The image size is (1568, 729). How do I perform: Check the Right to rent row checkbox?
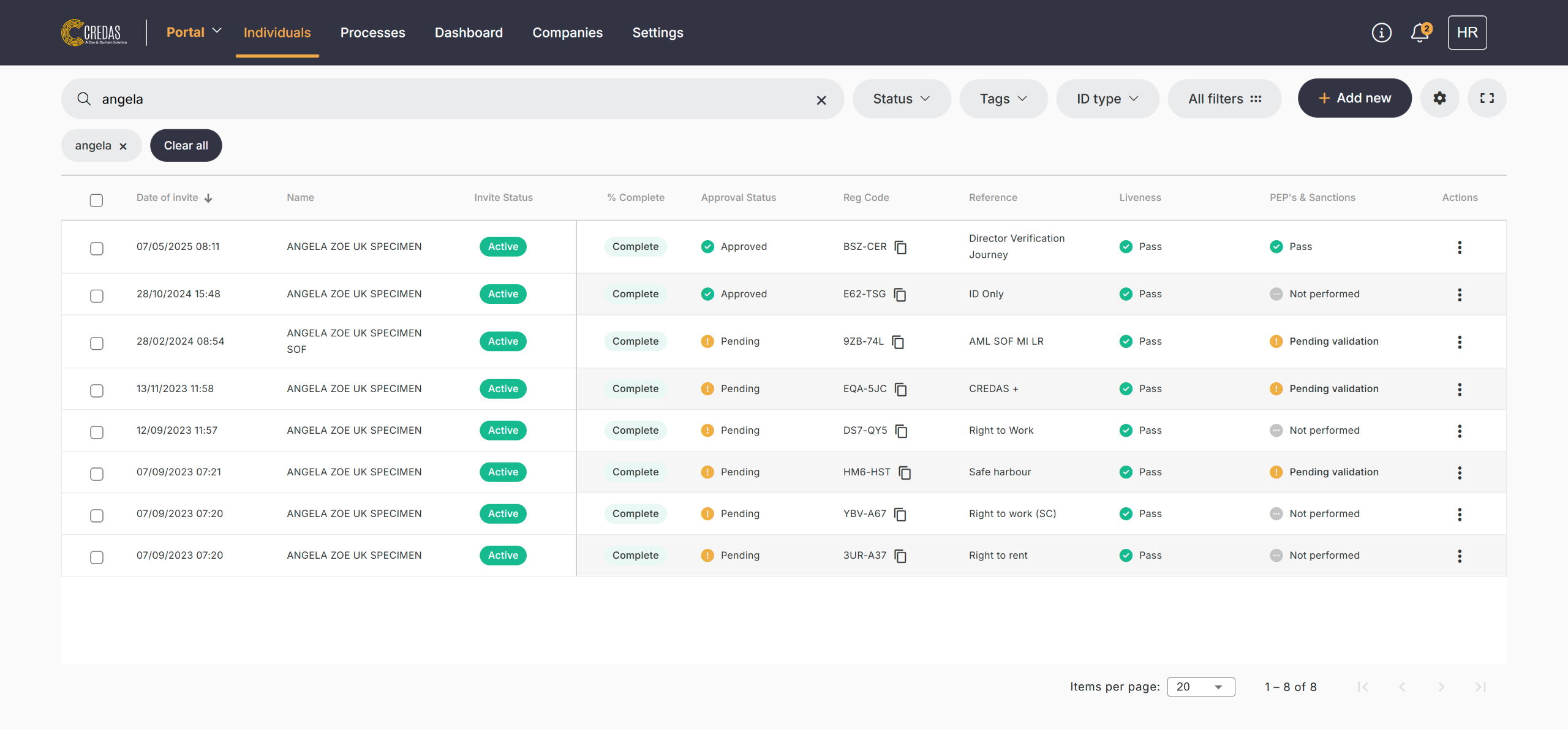click(96, 557)
